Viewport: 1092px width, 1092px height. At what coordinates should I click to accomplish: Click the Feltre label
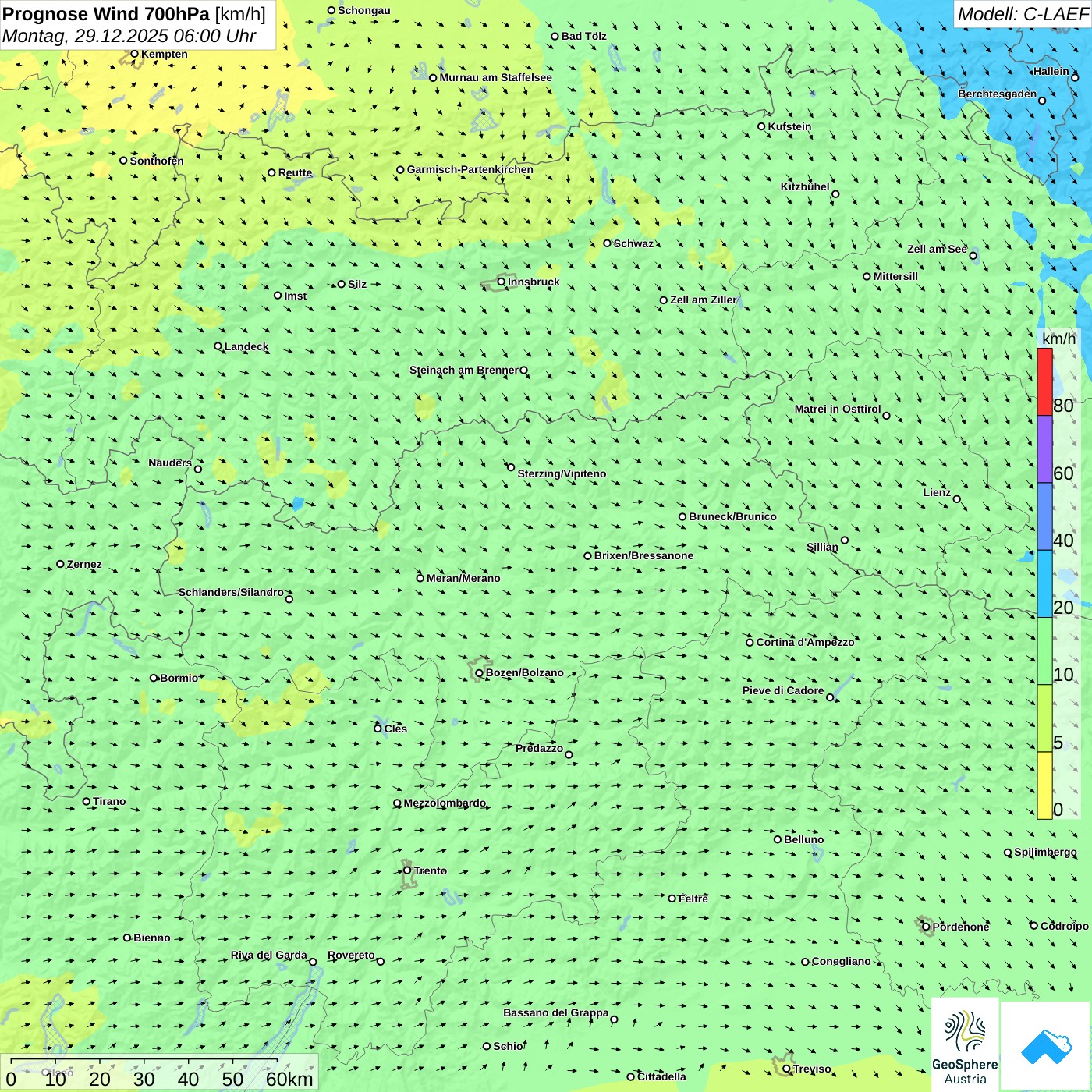[x=693, y=899]
